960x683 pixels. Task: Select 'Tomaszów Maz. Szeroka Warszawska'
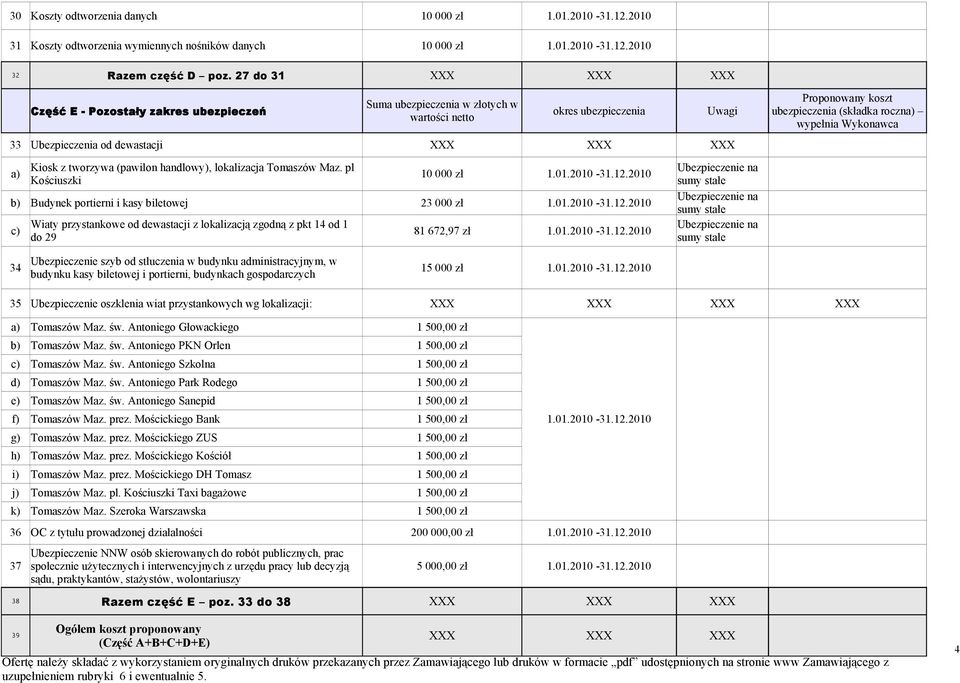[x=118, y=511]
